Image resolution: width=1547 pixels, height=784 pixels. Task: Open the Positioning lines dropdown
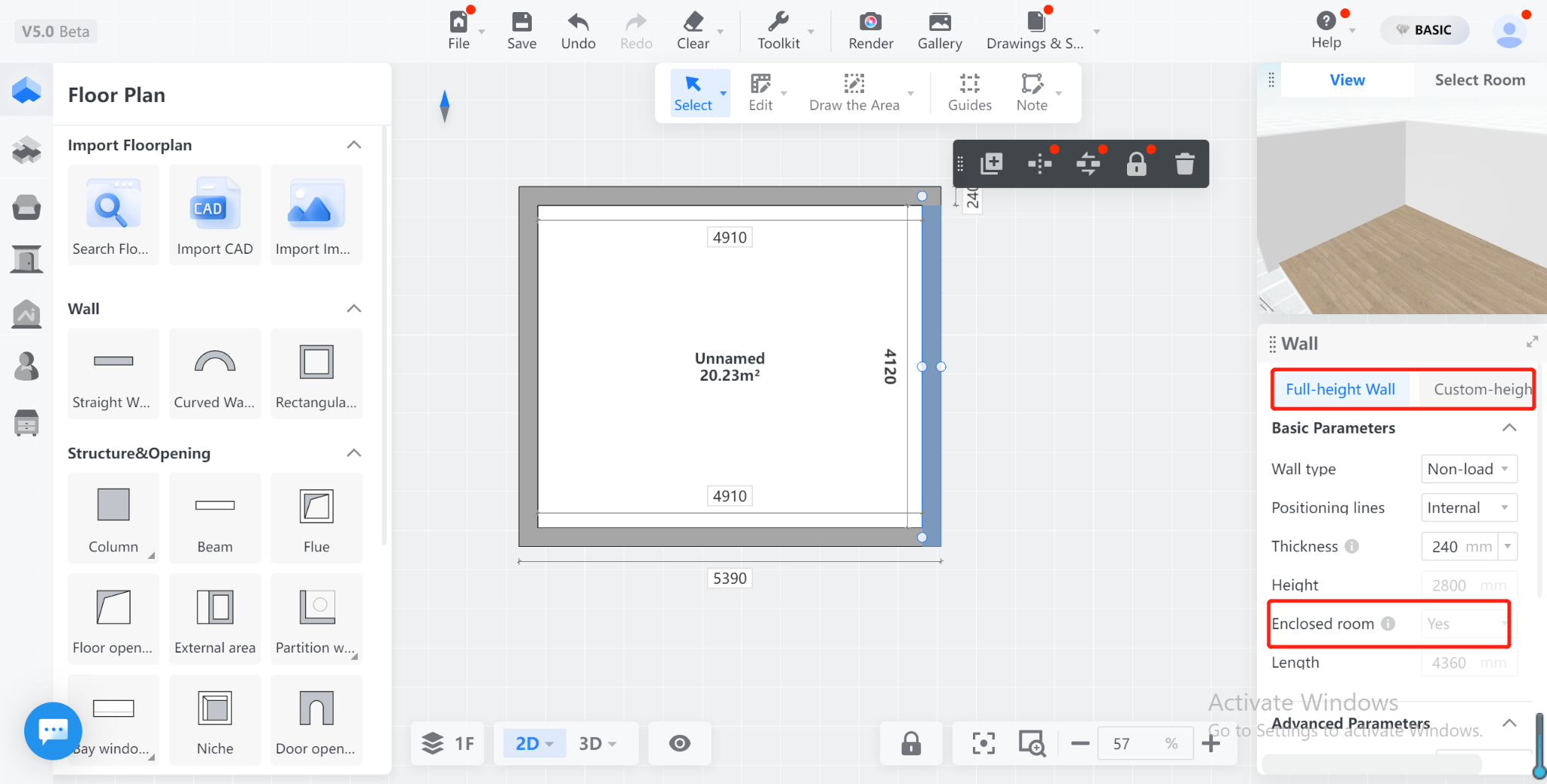coord(1468,508)
